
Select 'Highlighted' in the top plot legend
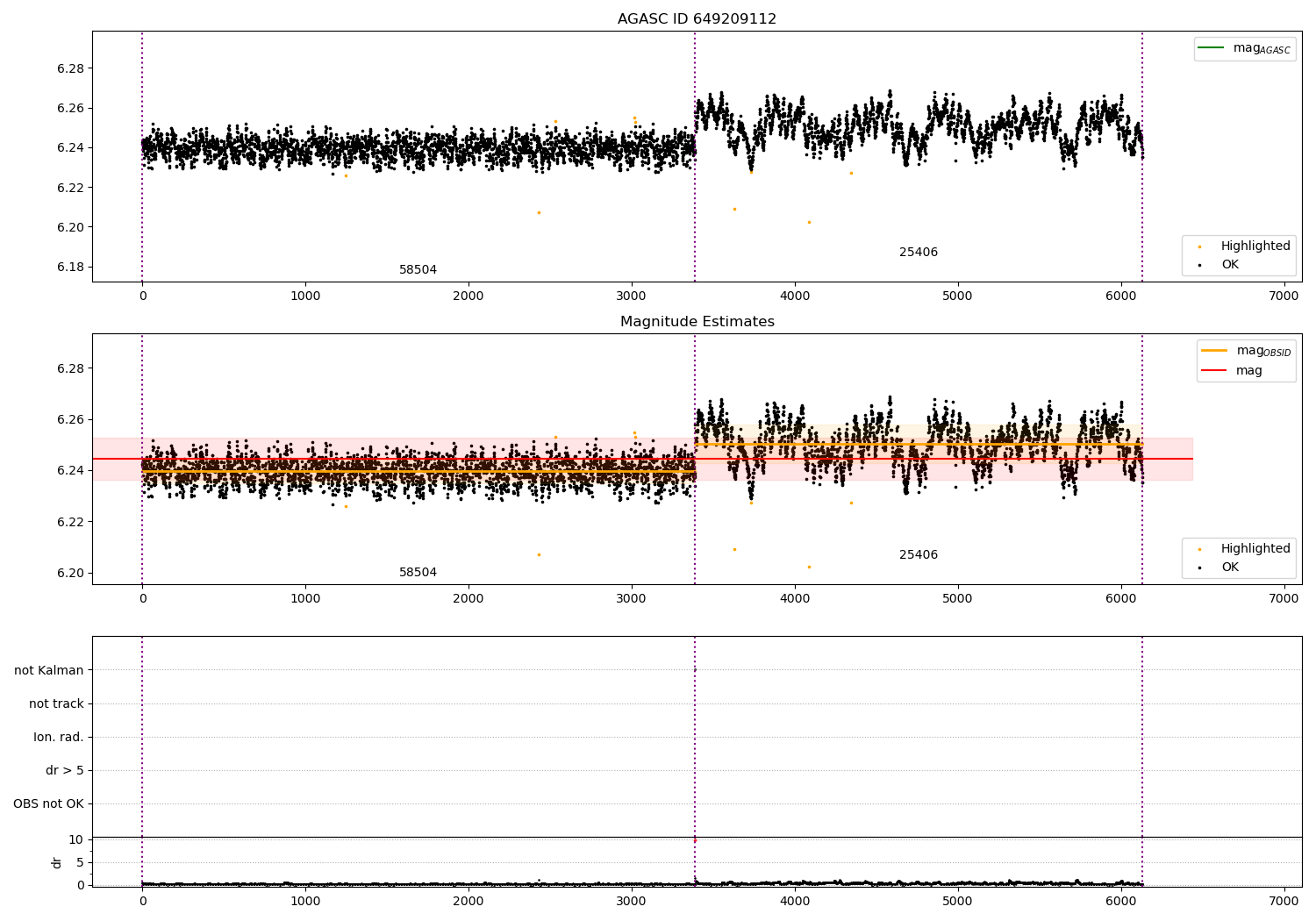[1255, 246]
